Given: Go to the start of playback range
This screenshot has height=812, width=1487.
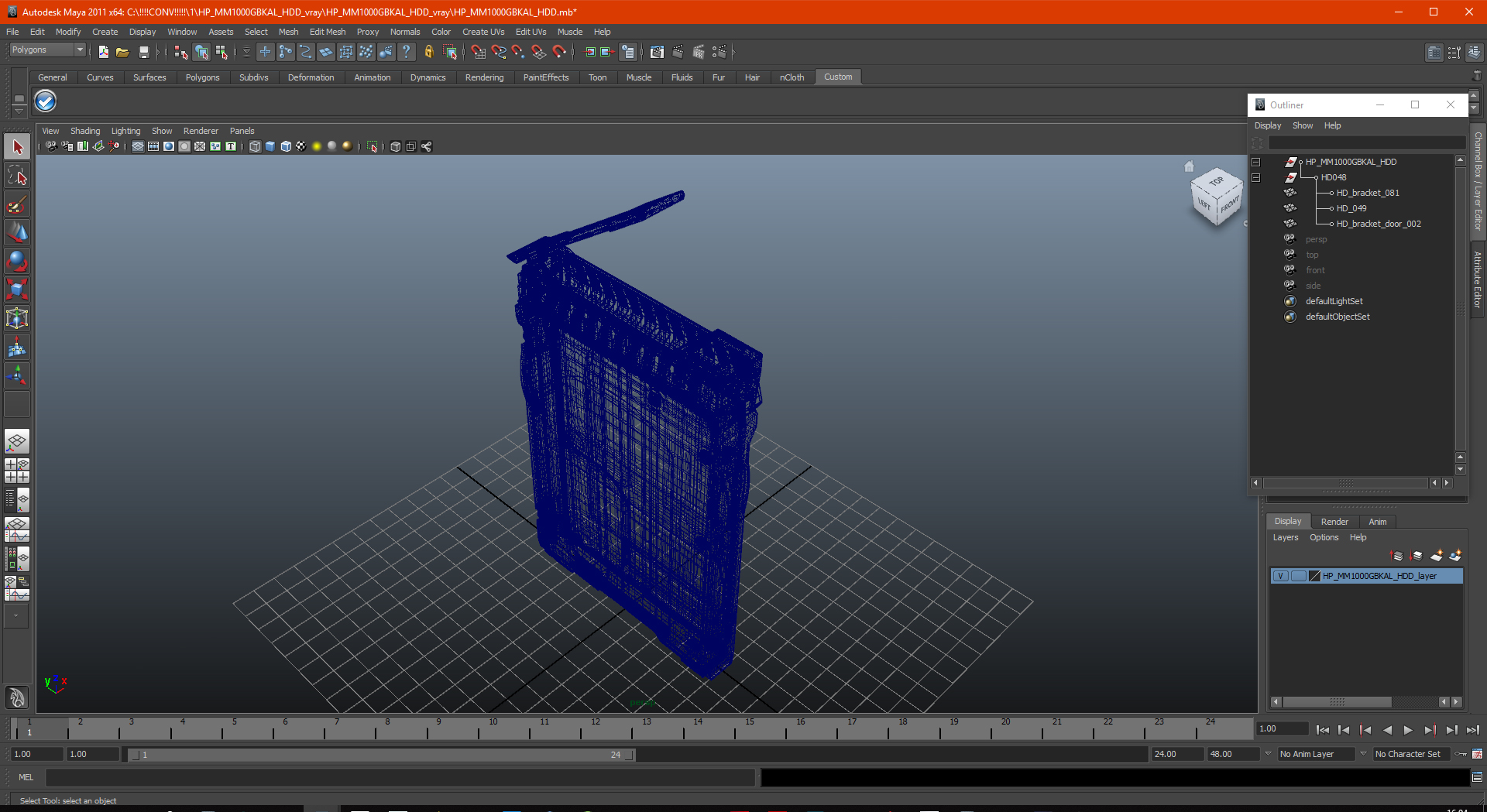Looking at the screenshot, I should [x=1323, y=730].
